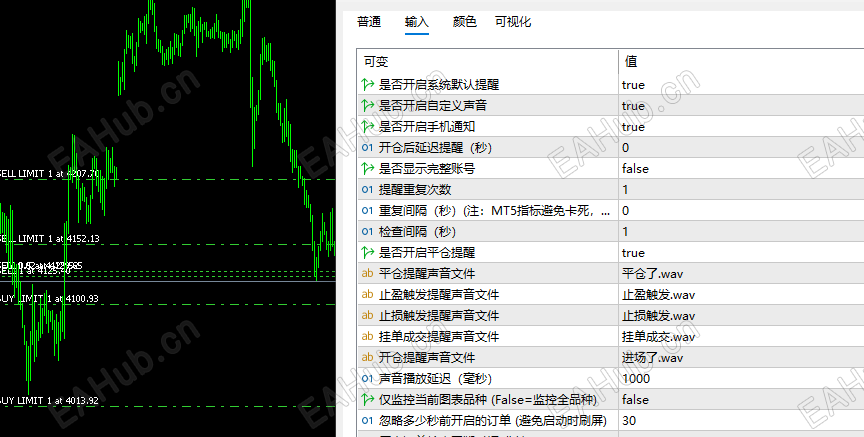Image resolution: width=864 pixels, height=437 pixels.
Task: Select the 是否开启系统默认提醒 row label
Action: 439,85
